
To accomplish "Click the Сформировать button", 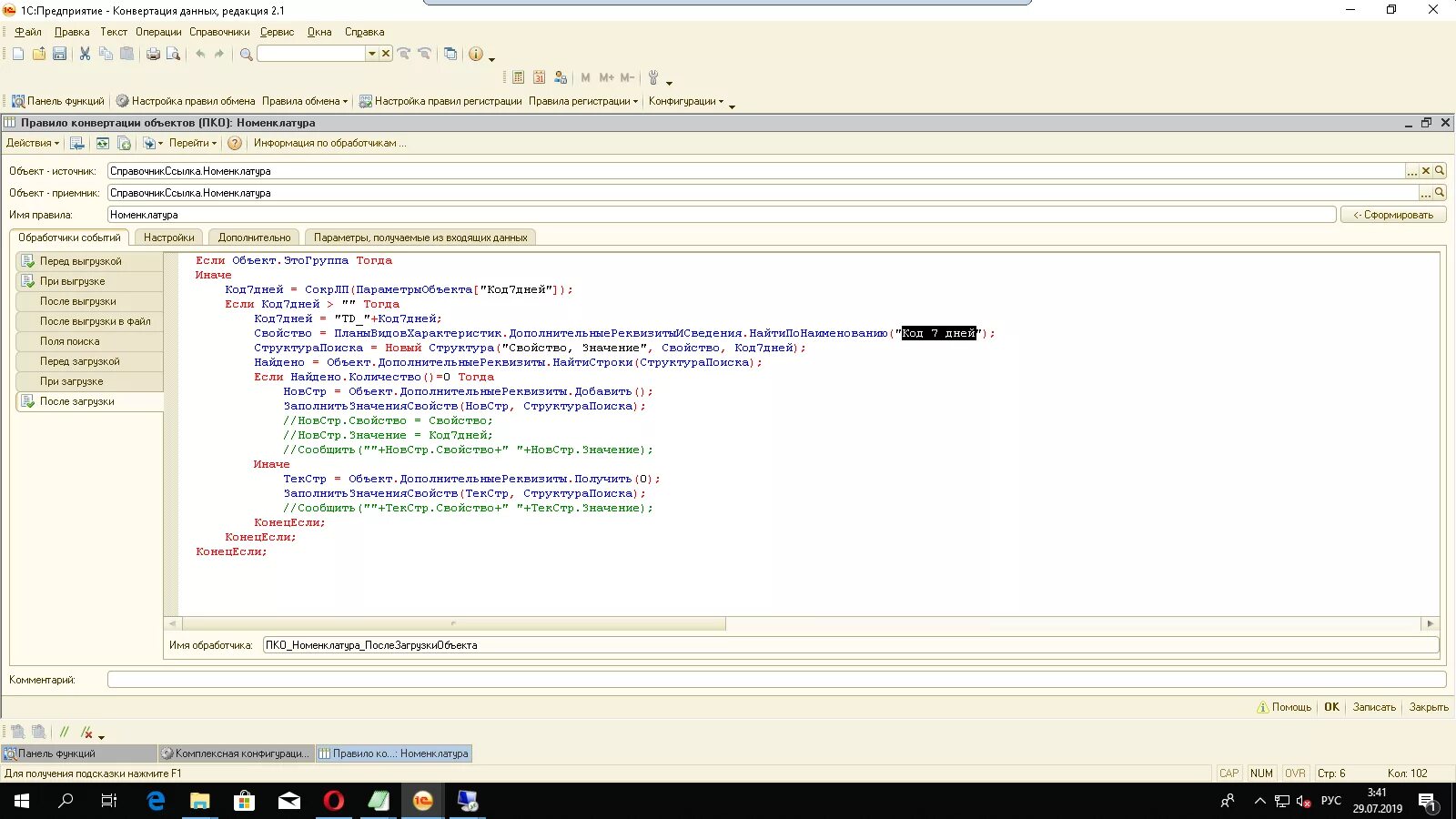I will tap(1393, 215).
